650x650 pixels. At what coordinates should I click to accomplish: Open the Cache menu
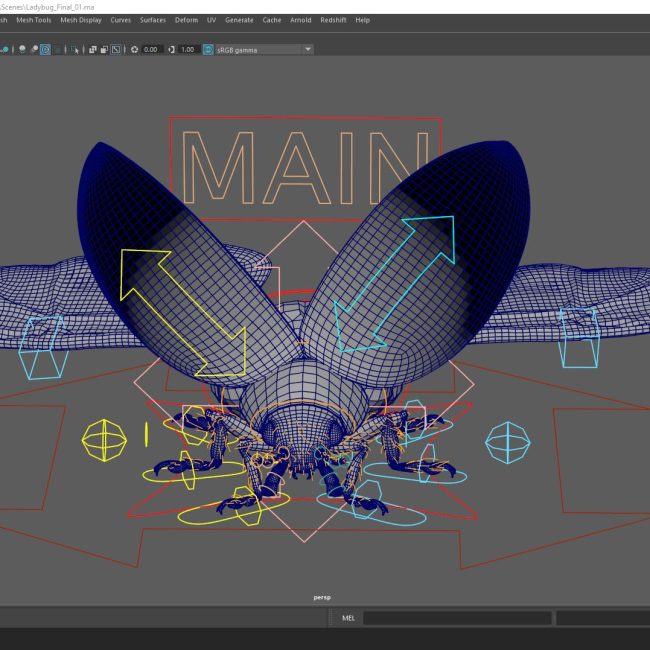coord(272,20)
